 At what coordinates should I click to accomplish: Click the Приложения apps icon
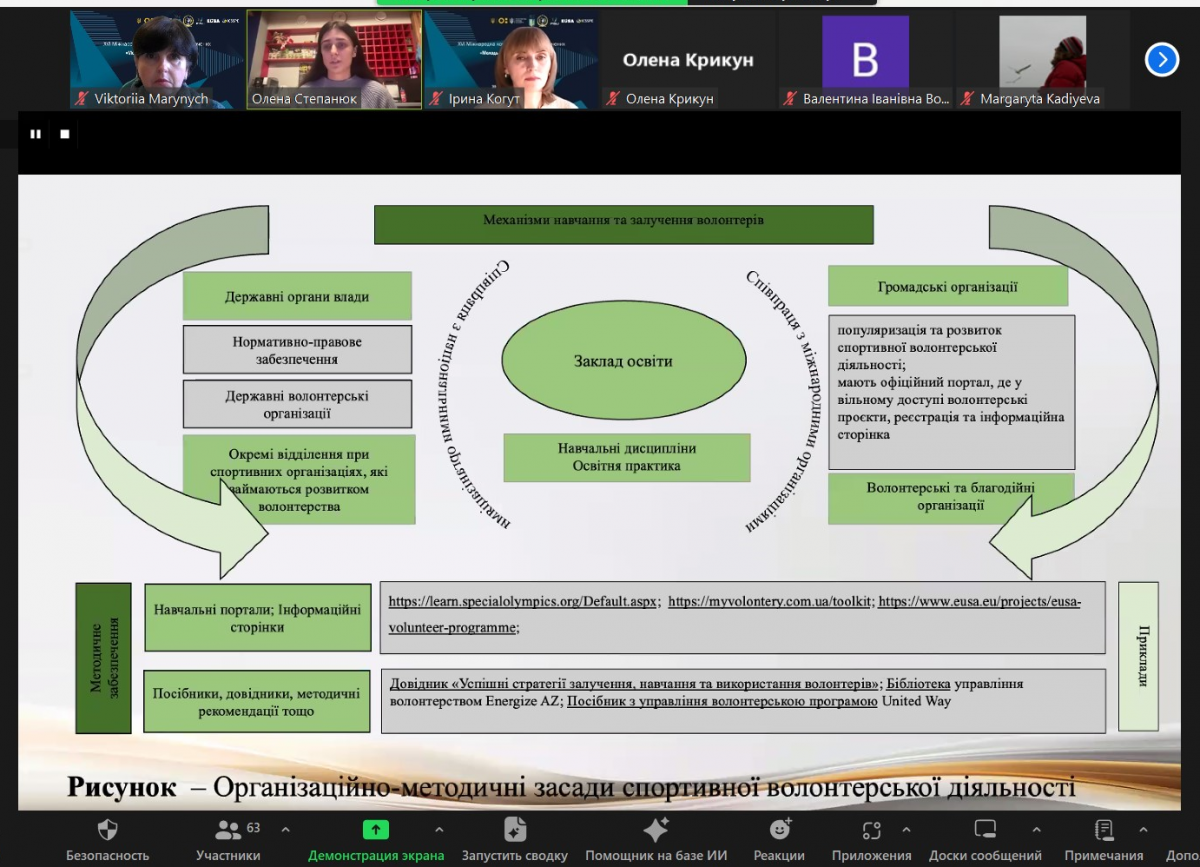(x=872, y=830)
